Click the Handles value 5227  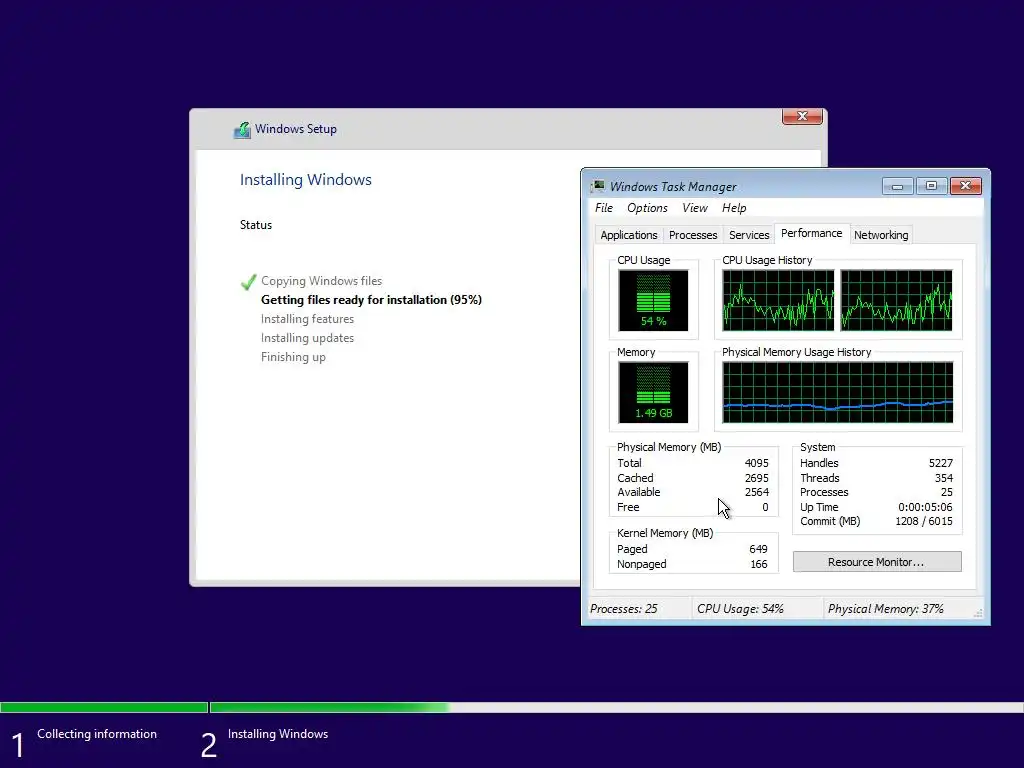[940, 463]
